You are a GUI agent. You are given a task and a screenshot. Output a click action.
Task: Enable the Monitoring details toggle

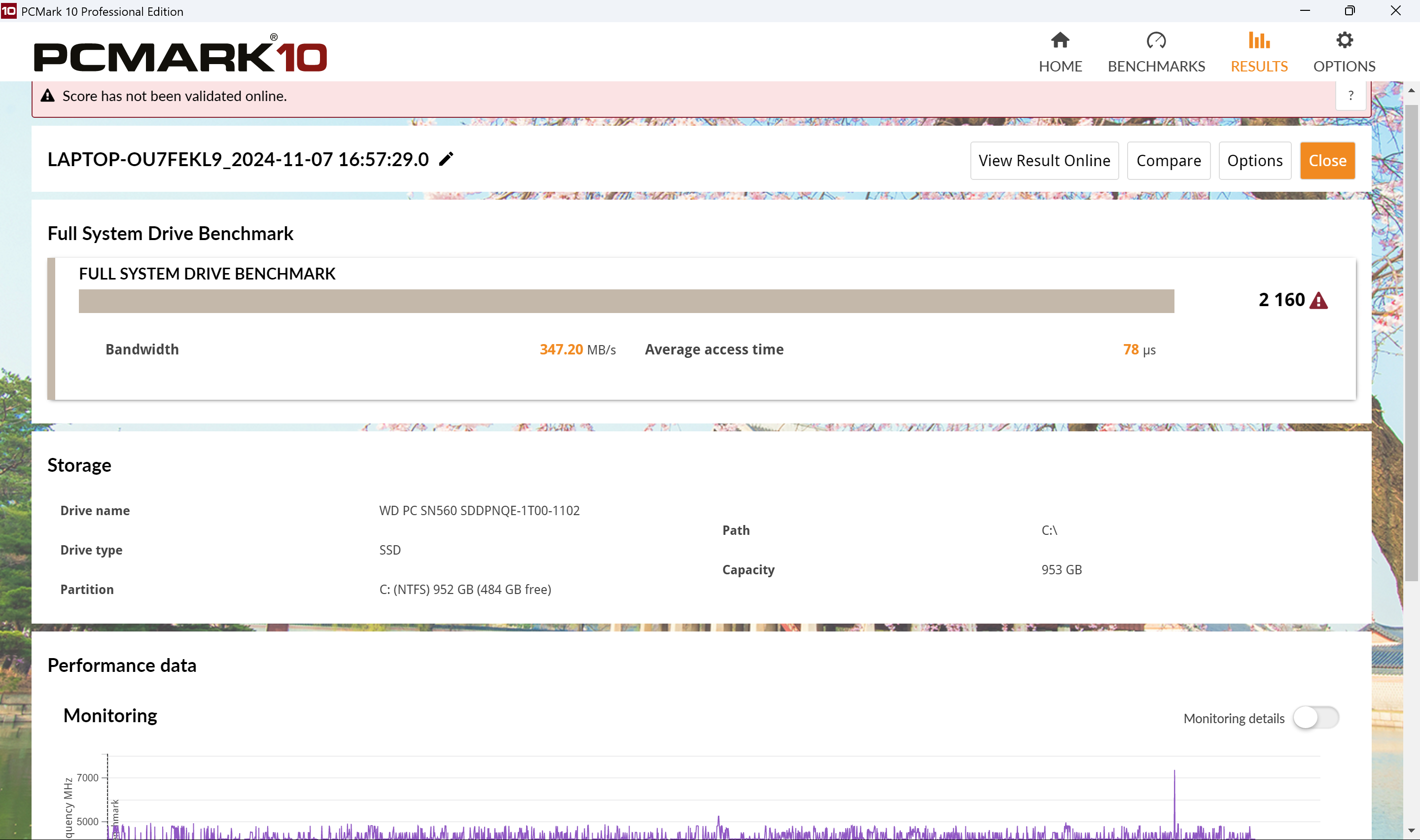[1315, 718]
